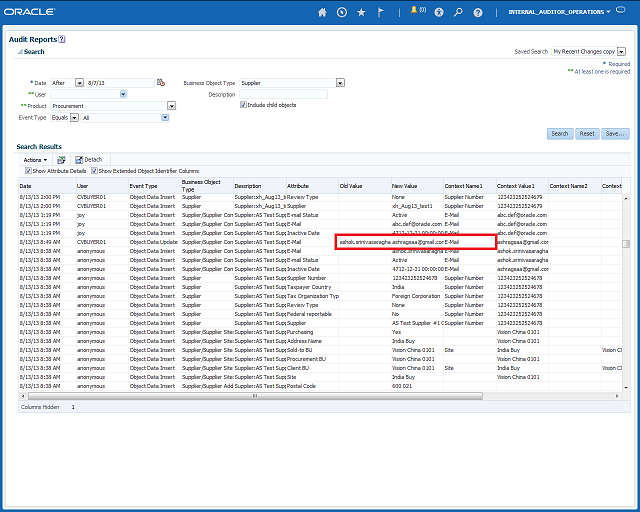The width and height of the screenshot is (640, 512).
Task: Select the Taxpayer Country attribute cell
Action: pos(312,287)
